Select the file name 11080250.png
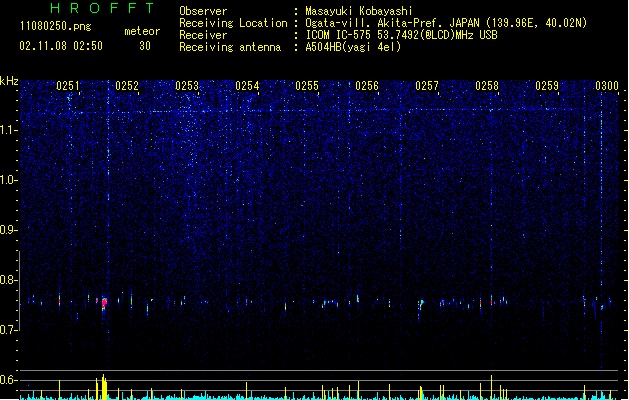Screen dimensions: 629x400 click(55, 26)
